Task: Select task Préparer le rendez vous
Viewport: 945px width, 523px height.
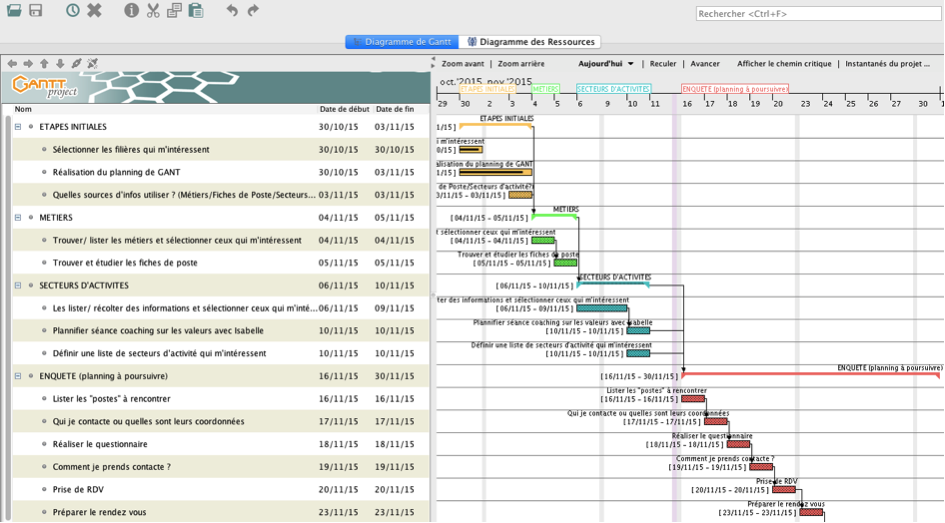Action: [99, 512]
